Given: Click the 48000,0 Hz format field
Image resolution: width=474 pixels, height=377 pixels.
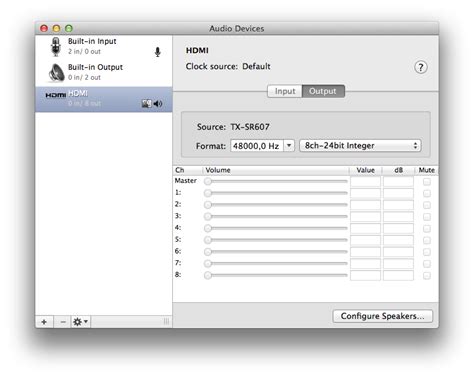Looking at the screenshot, I should pyautogui.click(x=257, y=146).
